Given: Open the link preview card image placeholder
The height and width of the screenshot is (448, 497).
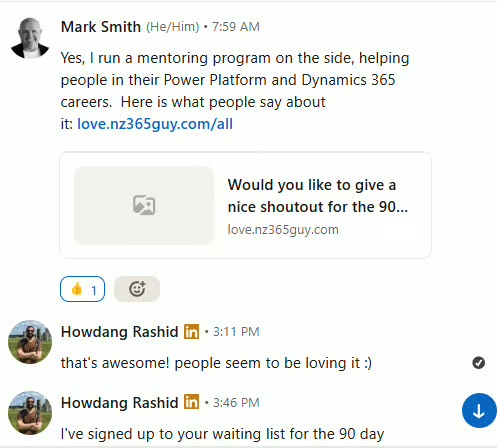Looking at the screenshot, I should (x=144, y=205).
